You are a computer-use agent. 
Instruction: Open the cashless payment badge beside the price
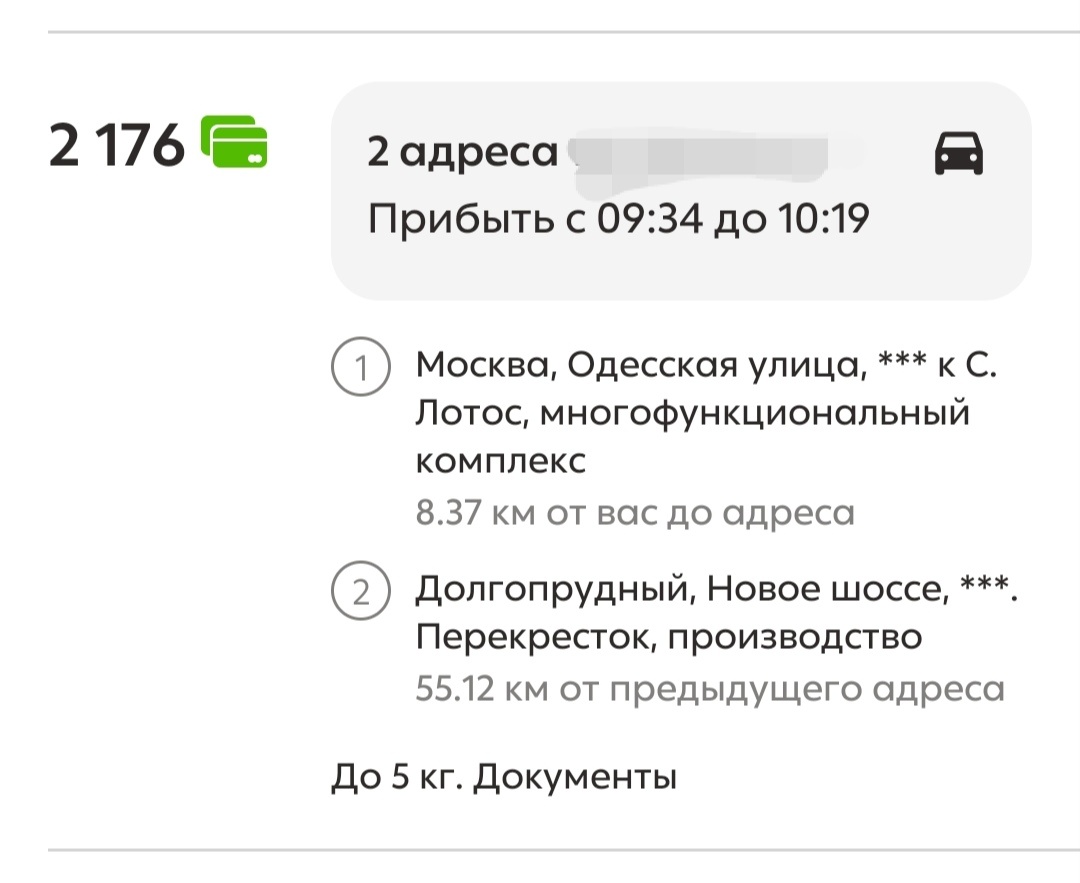tap(237, 145)
